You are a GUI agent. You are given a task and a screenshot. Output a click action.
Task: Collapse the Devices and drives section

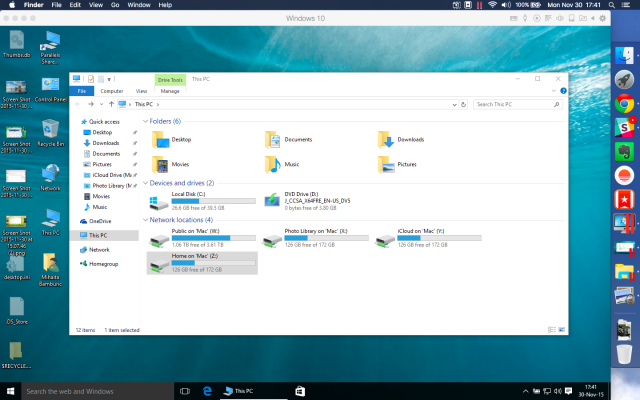point(145,183)
